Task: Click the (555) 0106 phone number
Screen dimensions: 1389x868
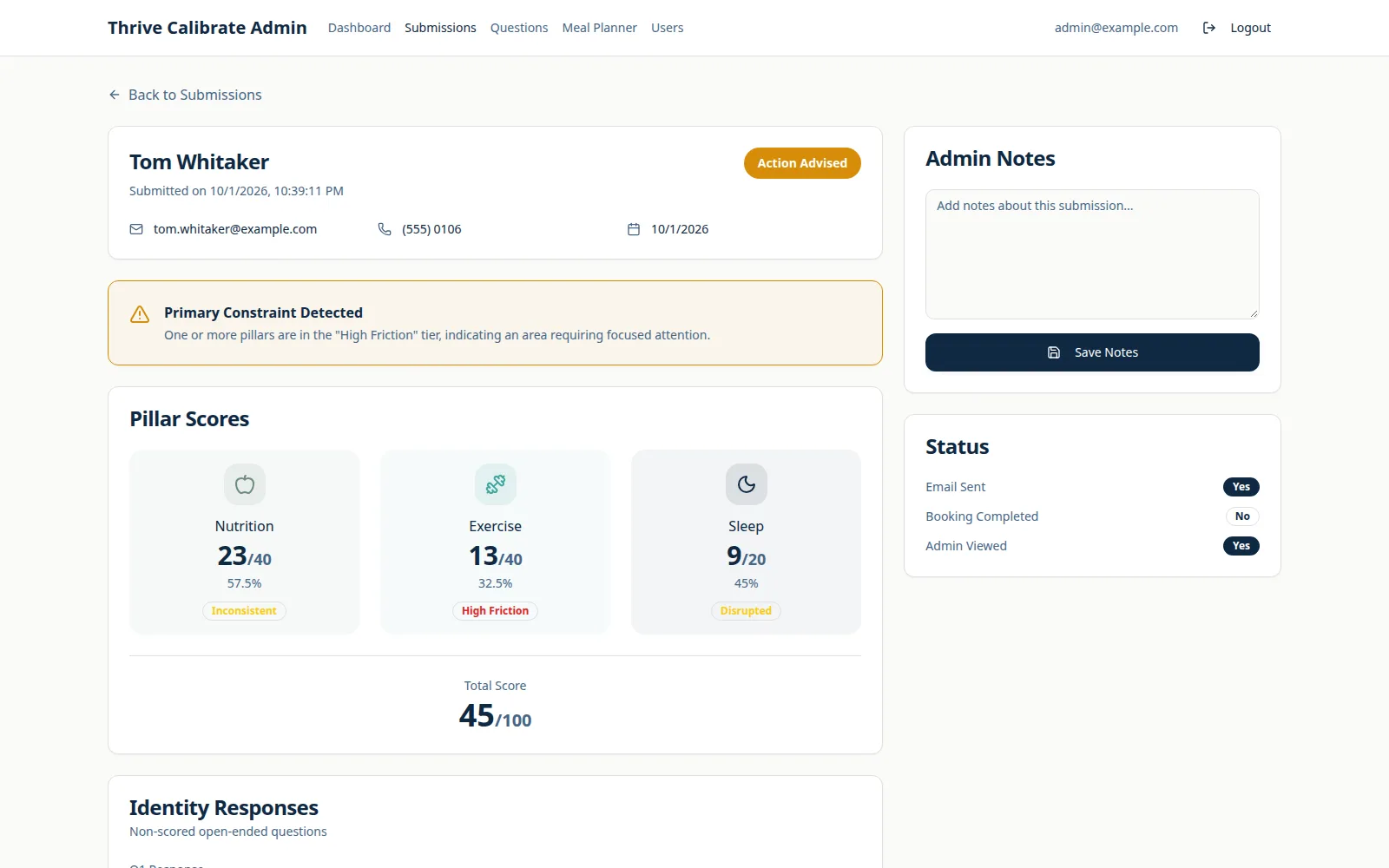Action: click(x=431, y=229)
